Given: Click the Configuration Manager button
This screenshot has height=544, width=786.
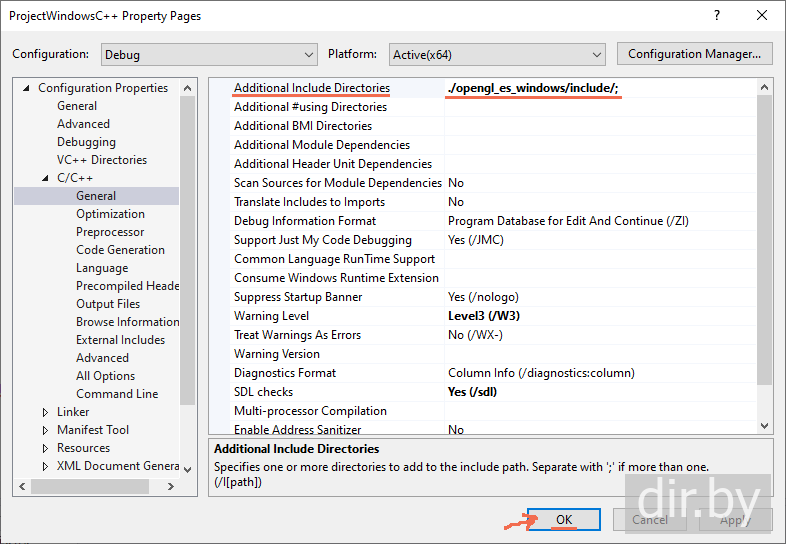Looking at the screenshot, I should (694, 54).
